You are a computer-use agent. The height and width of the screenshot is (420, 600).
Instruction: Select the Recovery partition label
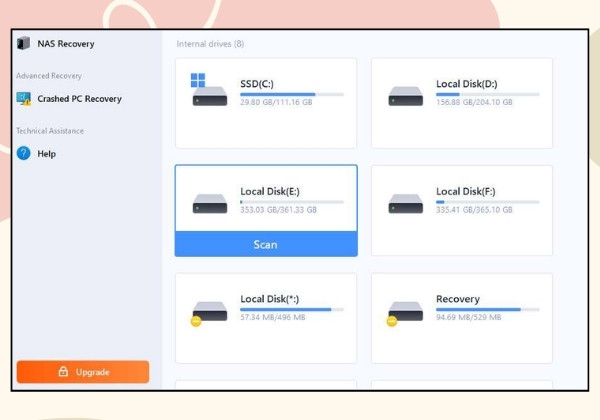point(458,299)
